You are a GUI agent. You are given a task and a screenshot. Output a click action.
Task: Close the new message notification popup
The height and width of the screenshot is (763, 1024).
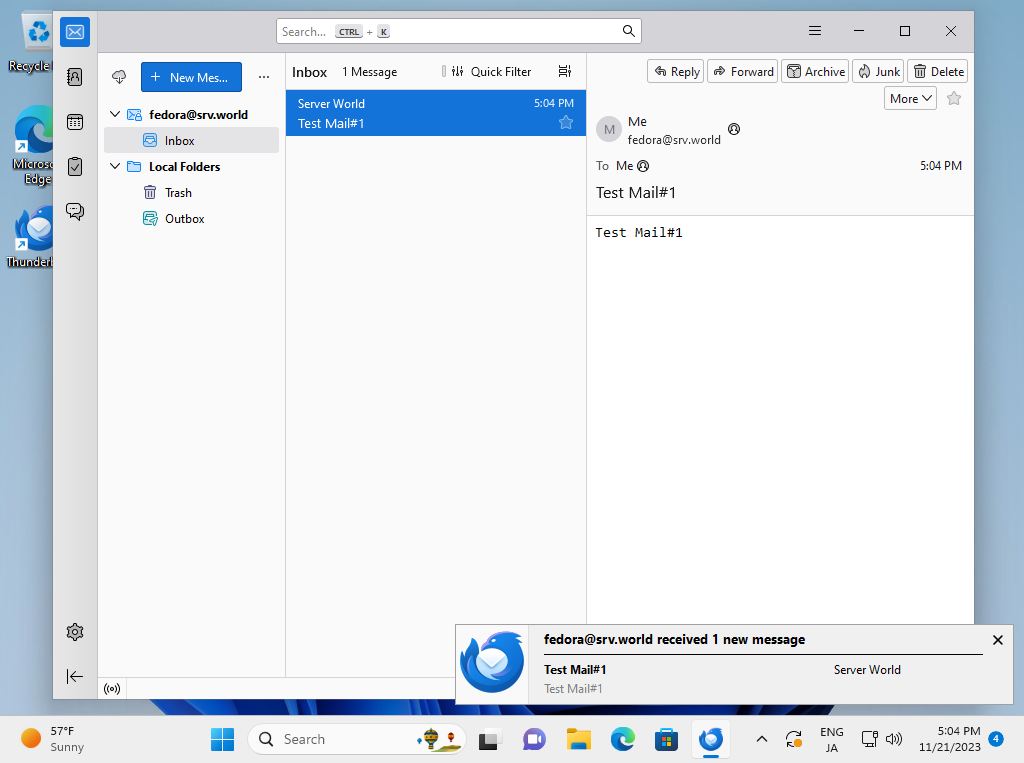pos(998,640)
